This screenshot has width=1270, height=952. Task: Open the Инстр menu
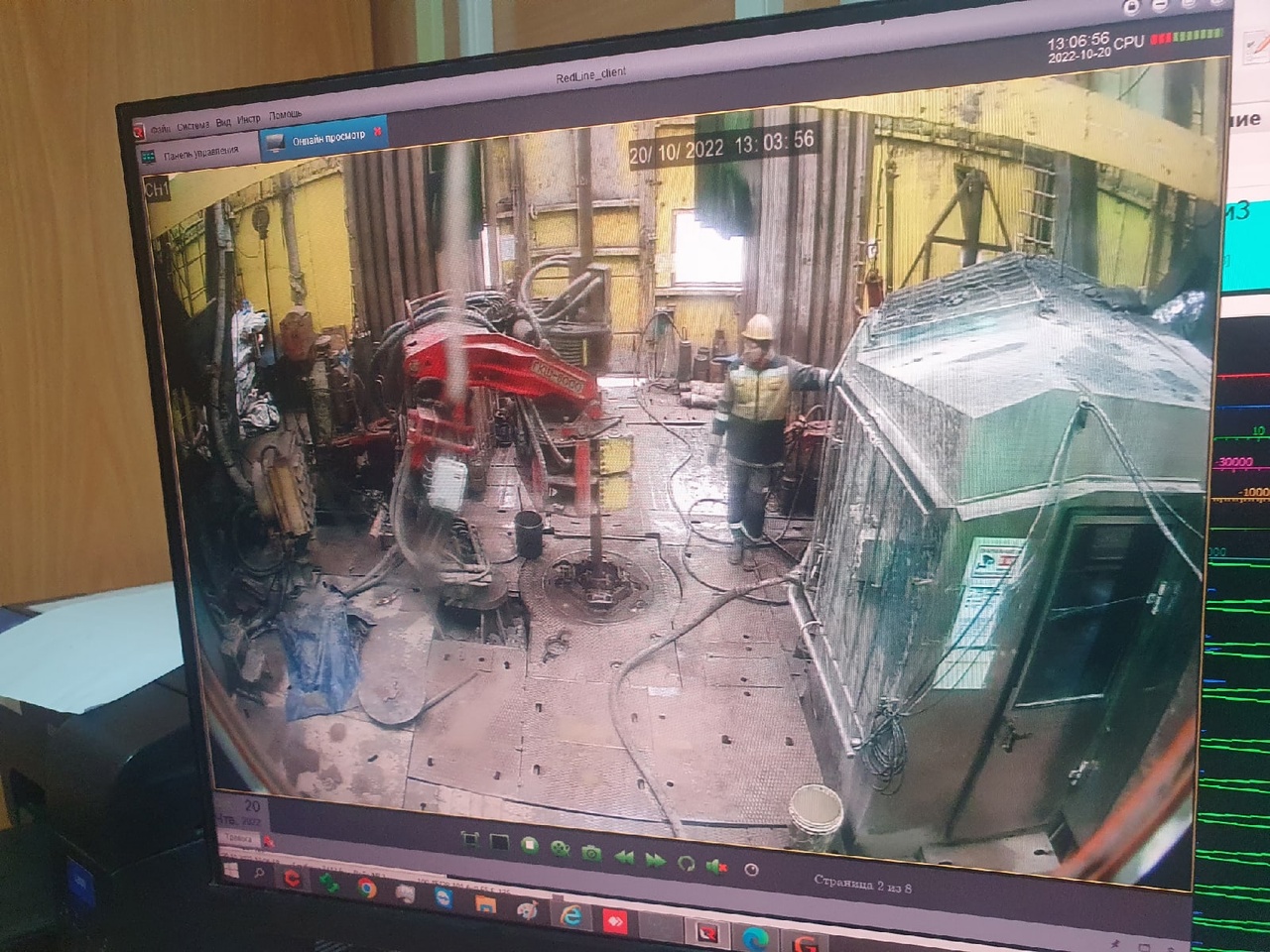pos(249,121)
